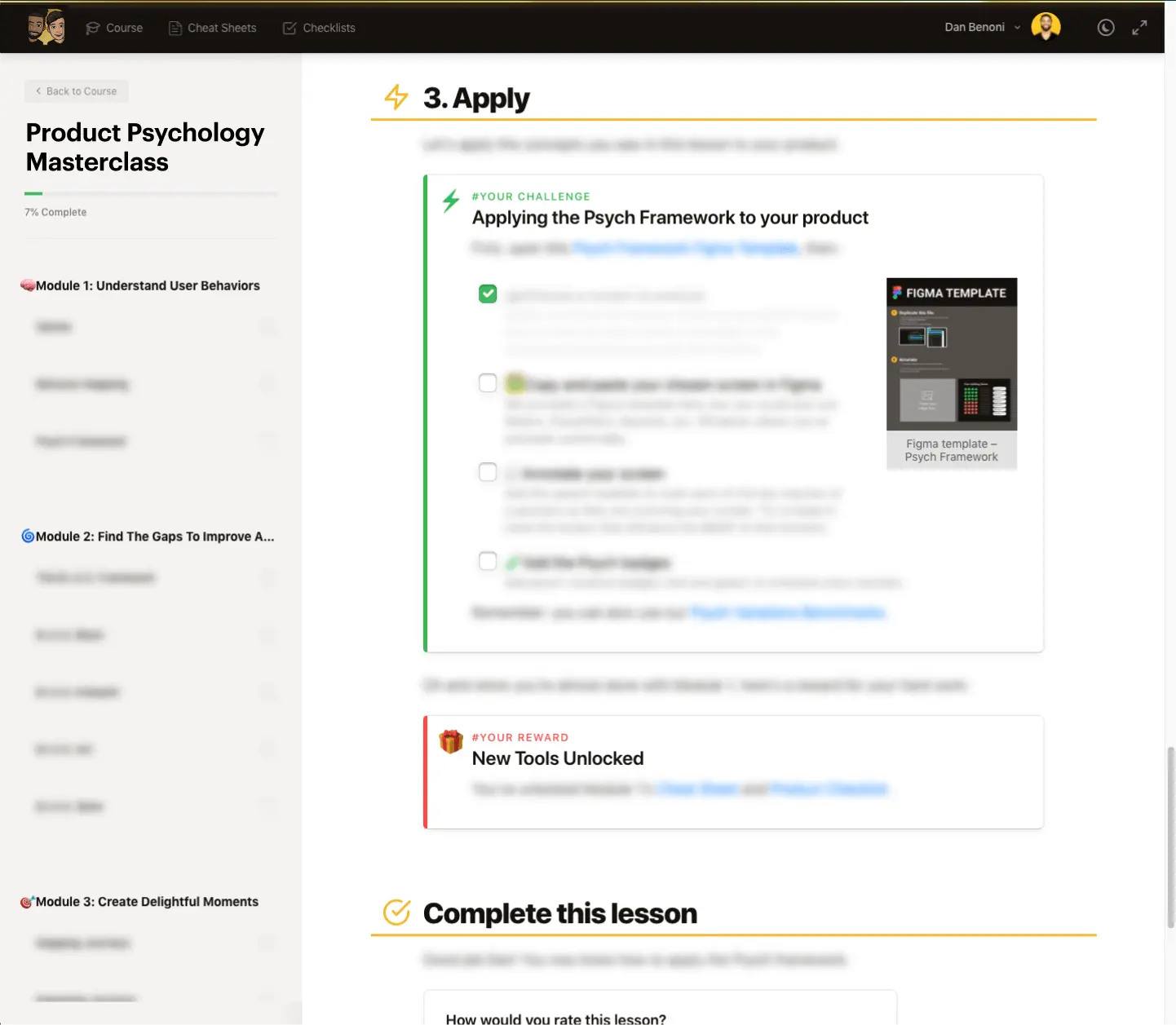
Task: Check the second challenge step checkbox
Action: [488, 383]
